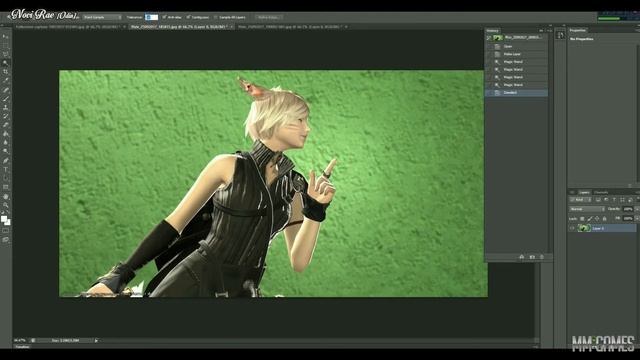The height and width of the screenshot is (360, 640).
Task: Select the Rectangular Marquee tool
Action: 5,46
